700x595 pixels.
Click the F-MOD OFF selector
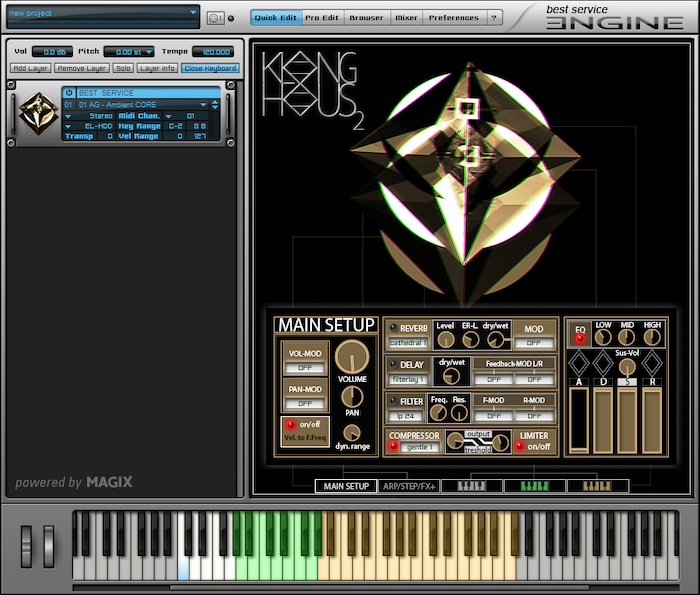(x=494, y=416)
